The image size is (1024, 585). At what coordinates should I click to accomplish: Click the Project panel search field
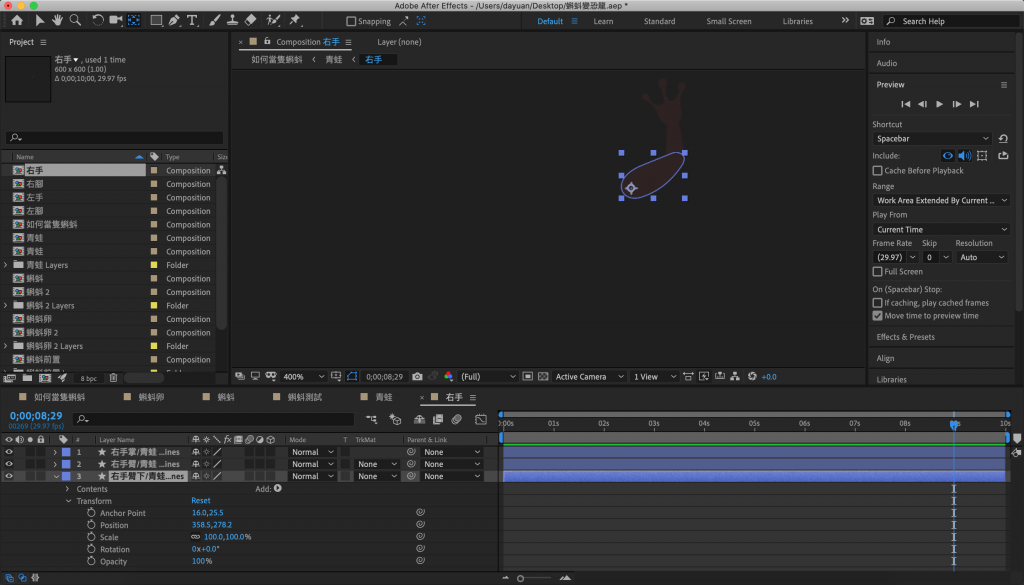114,138
